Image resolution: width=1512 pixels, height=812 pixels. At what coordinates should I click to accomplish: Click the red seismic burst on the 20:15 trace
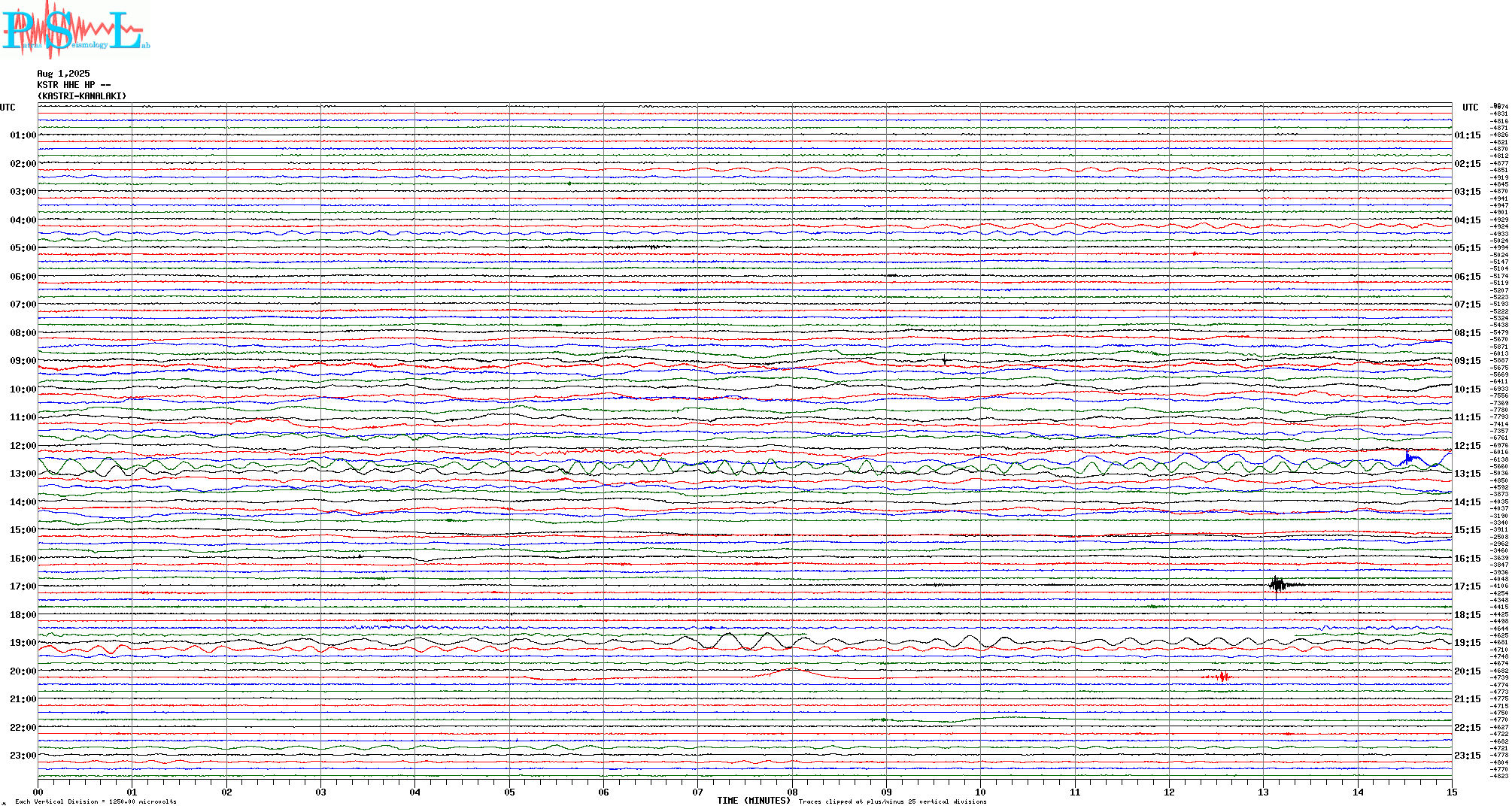click(x=1223, y=677)
